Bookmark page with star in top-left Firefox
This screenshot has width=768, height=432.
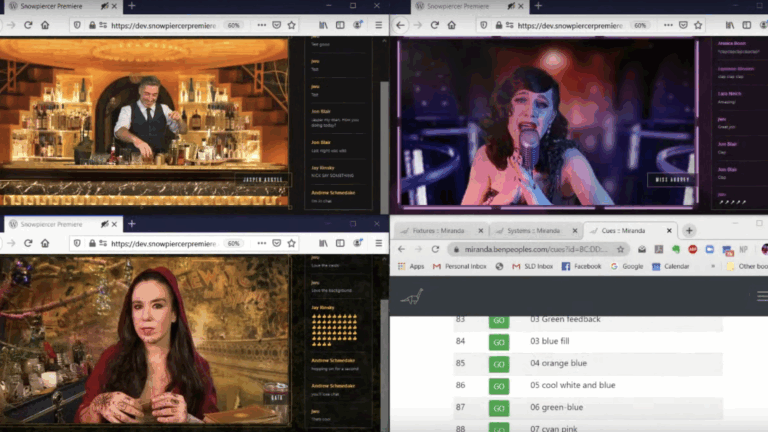tap(292, 25)
